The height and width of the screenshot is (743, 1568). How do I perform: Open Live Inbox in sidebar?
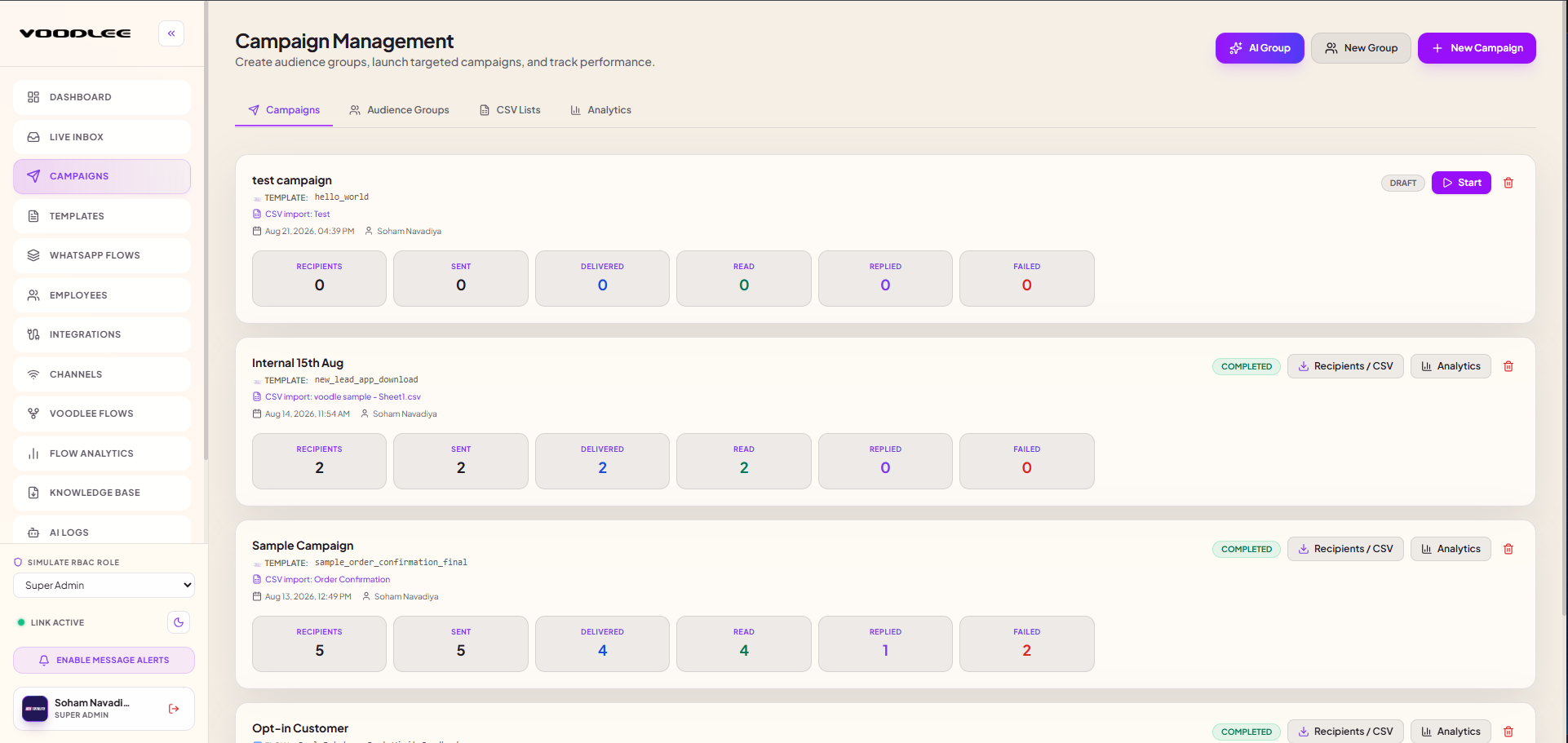tap(102, 137)
